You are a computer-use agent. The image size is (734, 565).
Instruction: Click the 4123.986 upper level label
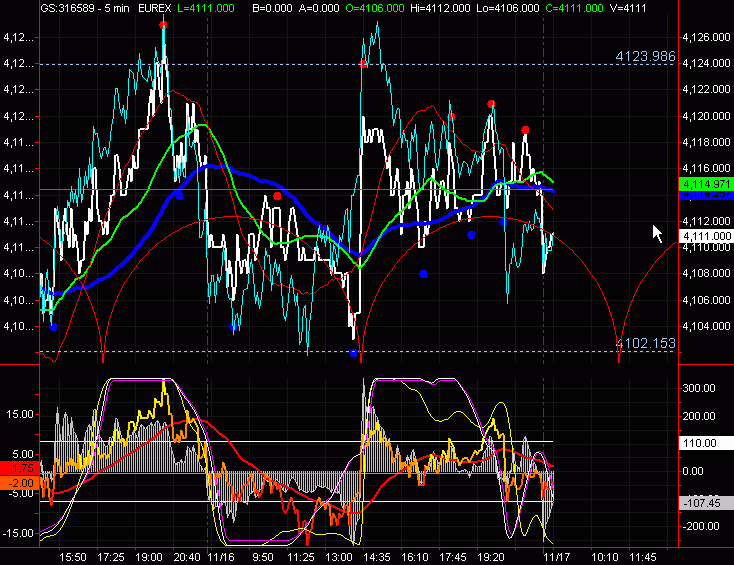[646, 56]
